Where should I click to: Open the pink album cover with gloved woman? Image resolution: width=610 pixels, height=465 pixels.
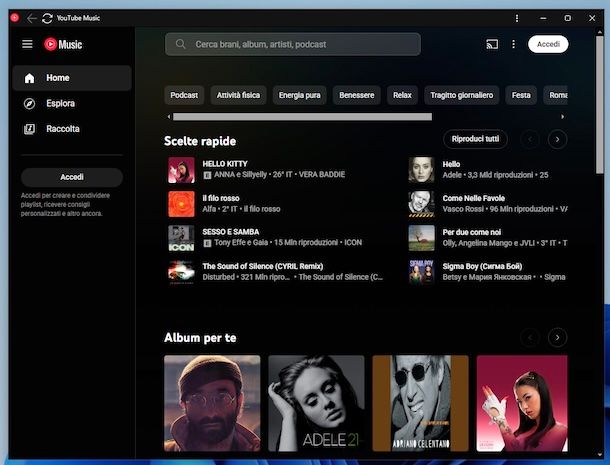[522, 403]
